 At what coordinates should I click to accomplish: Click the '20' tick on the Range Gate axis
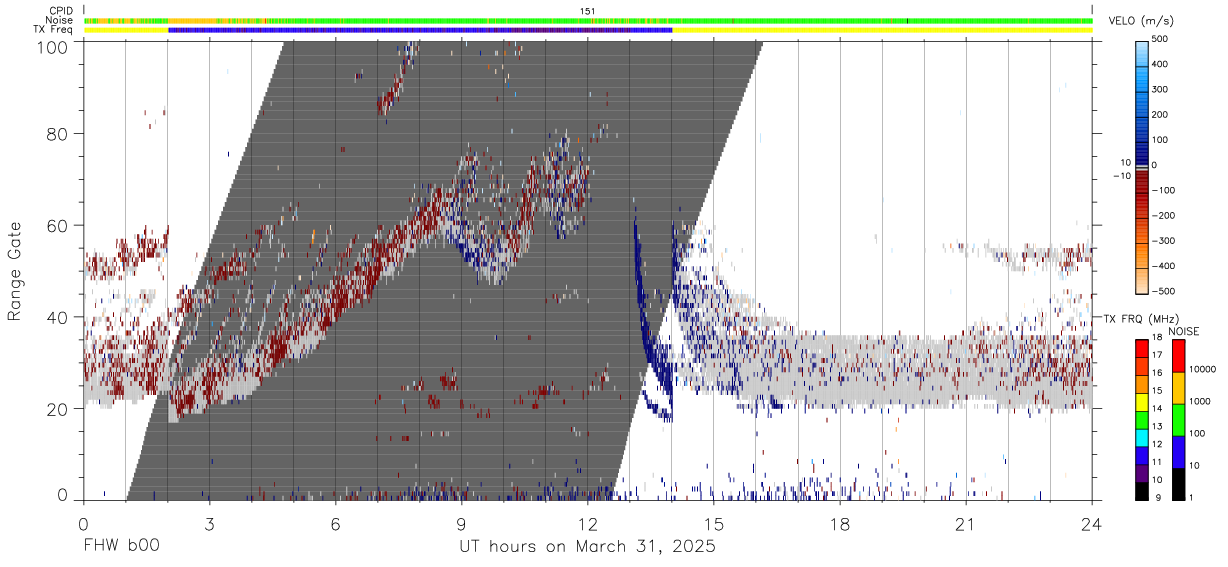(x=57, y=409)
